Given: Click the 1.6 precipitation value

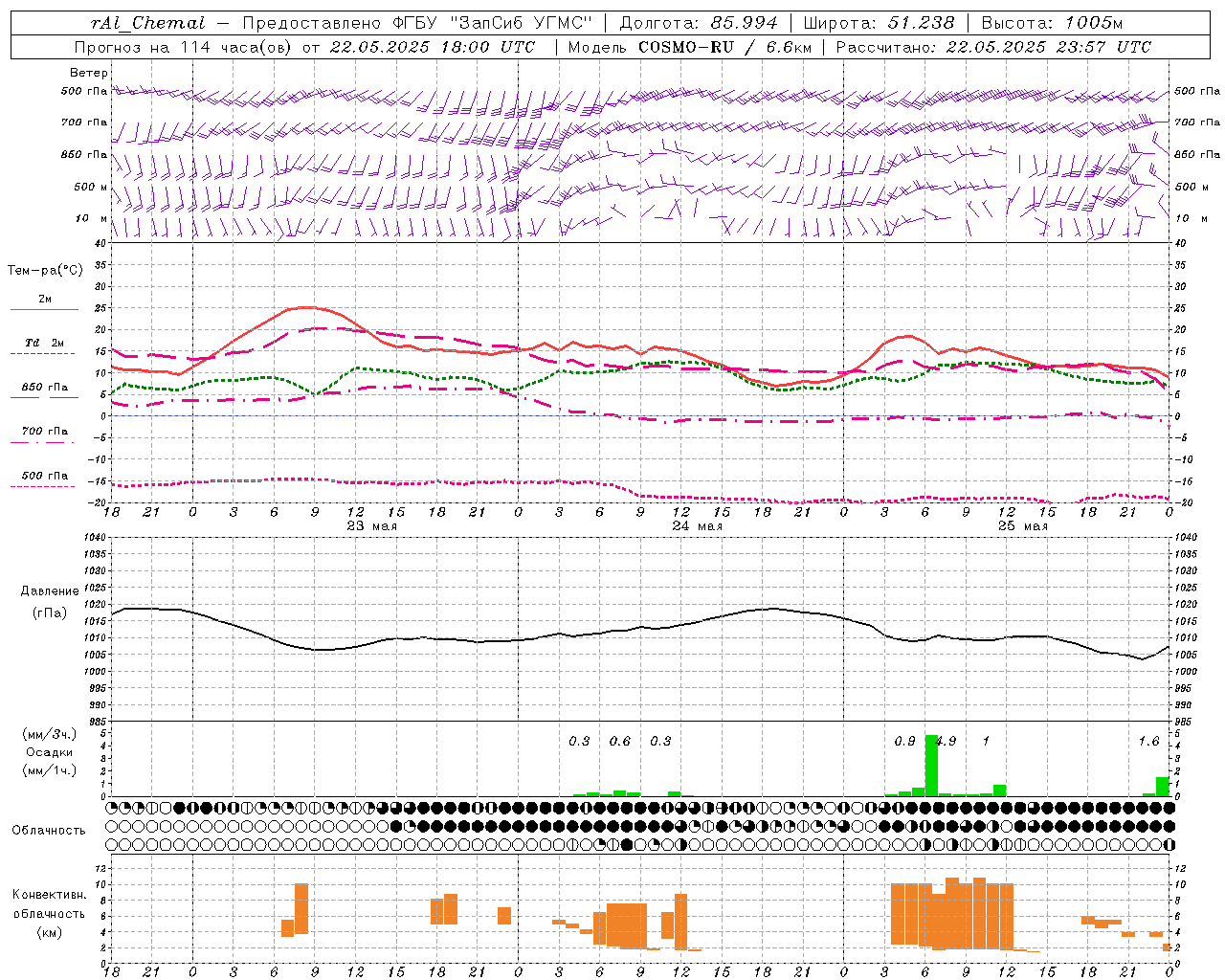Looking at the screenshot, I should pyautogui.click(x=1148, y=741).
